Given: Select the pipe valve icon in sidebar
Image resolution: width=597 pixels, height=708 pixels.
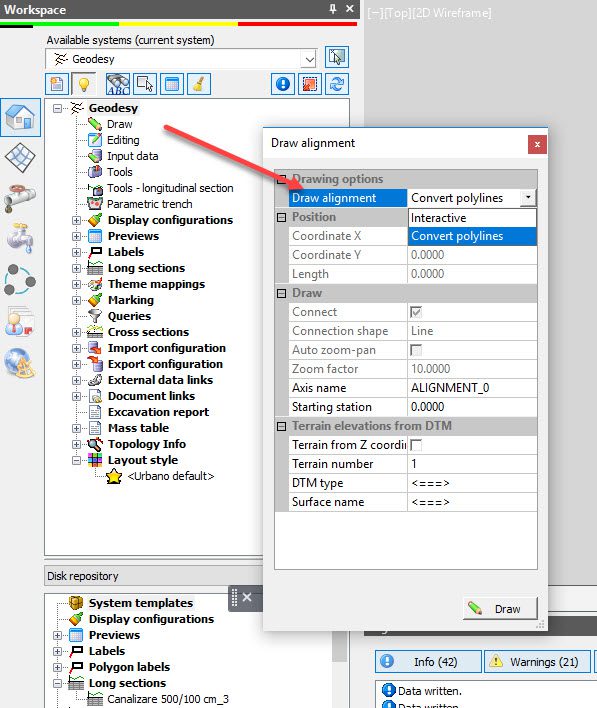Looking at the screenshot, I should [x=19, y=198].
